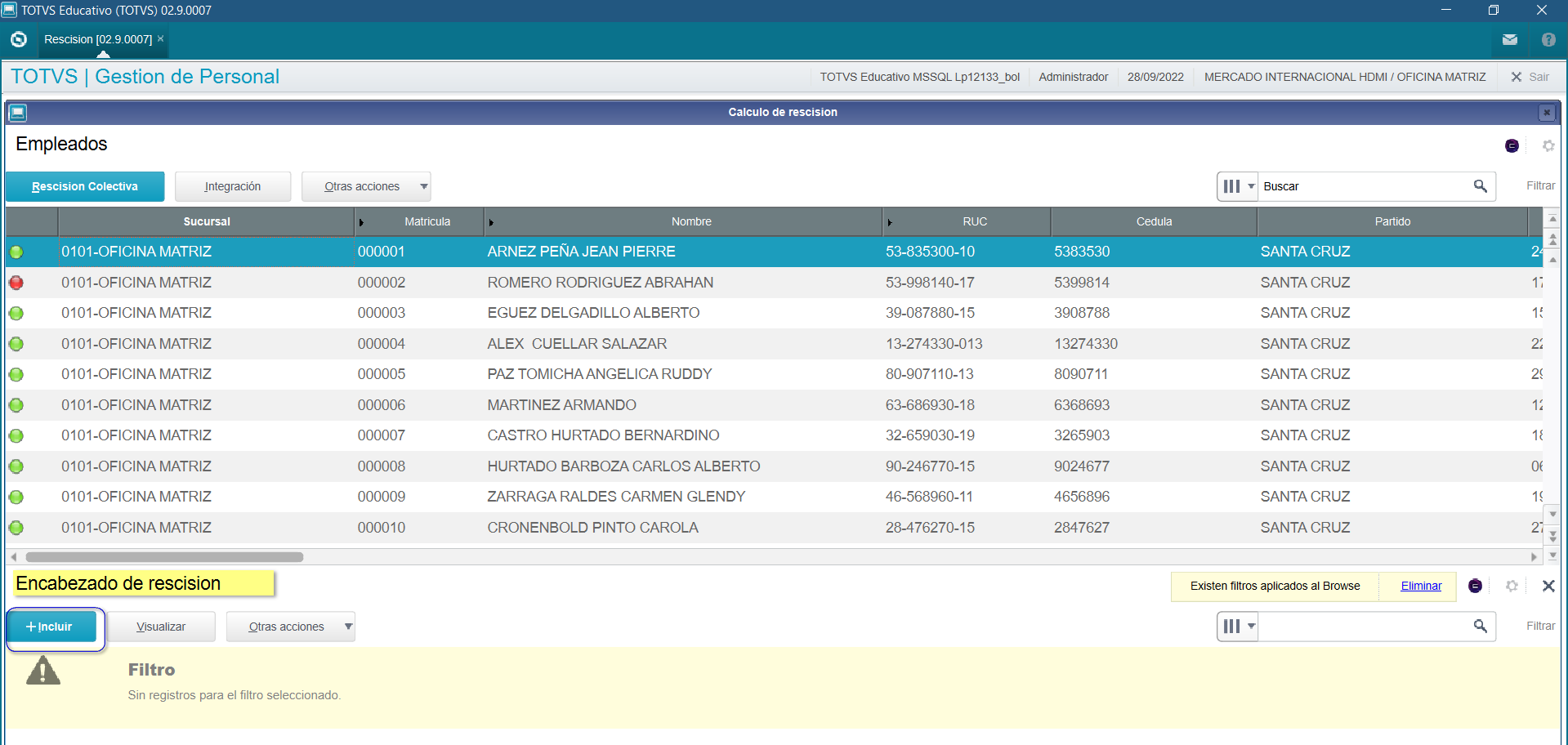Expand the Otras acciones dropdown in Empleados
Viewport: 1568px width, 745px height.
point(423,186)
